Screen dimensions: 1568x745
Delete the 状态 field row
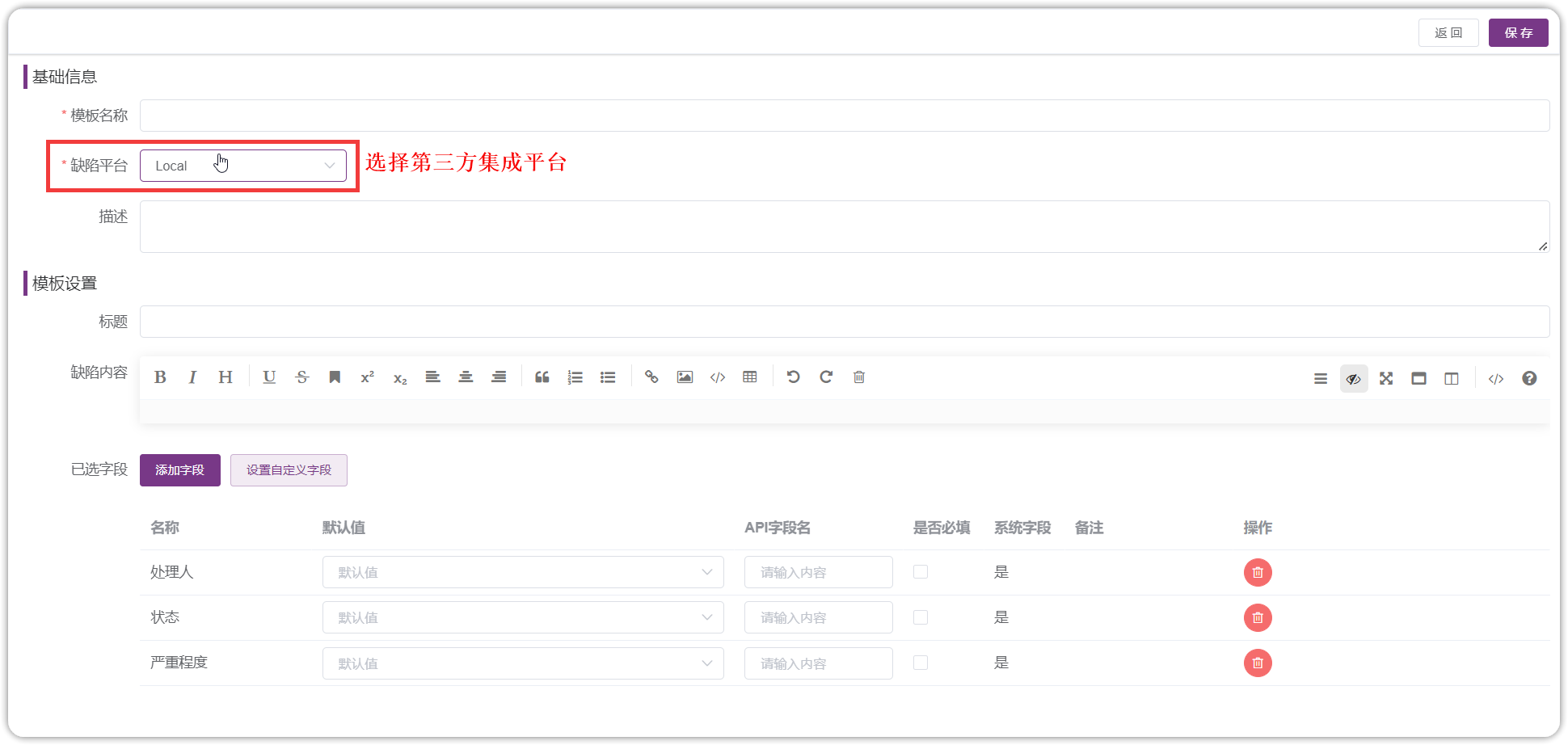tap(1258, 617)
